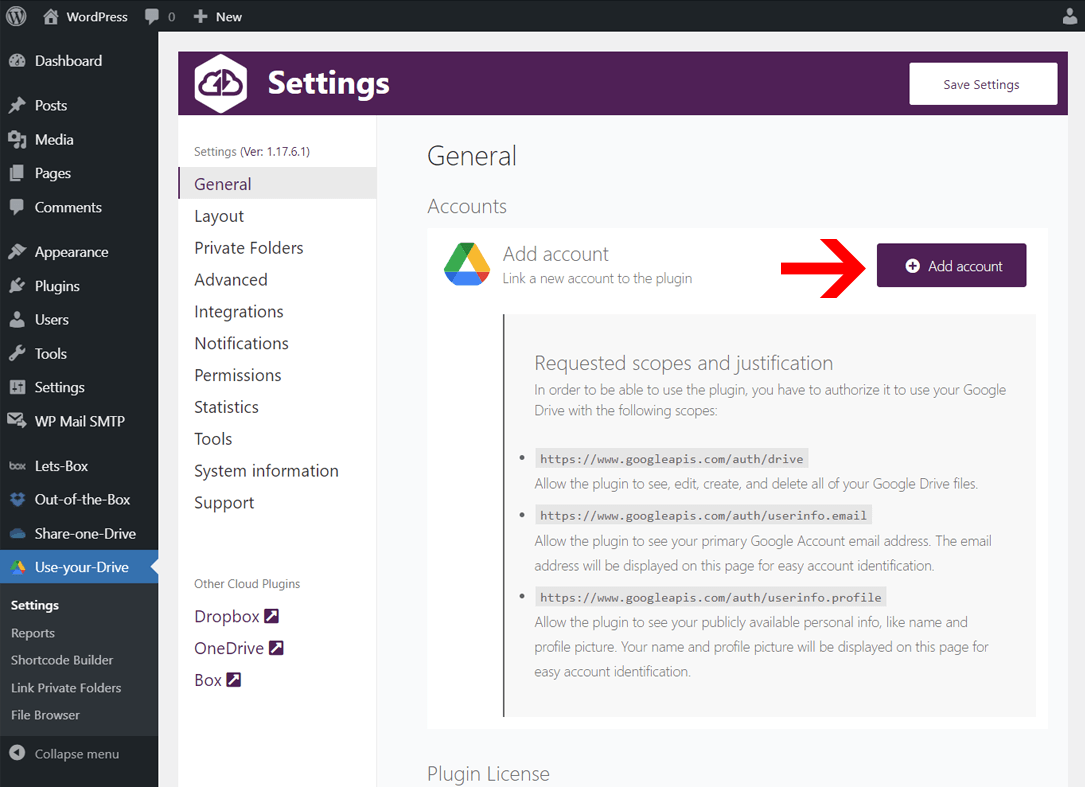1085x787 pixels.
Task: Click the plus icon next to New
Action: (x=200, y=17)
